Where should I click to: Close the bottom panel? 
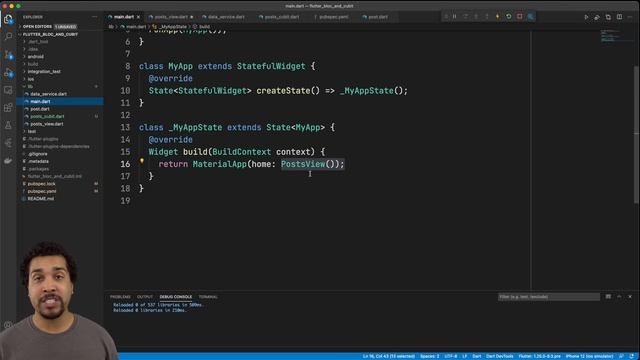pyautogui.click(x=630, y=297)
